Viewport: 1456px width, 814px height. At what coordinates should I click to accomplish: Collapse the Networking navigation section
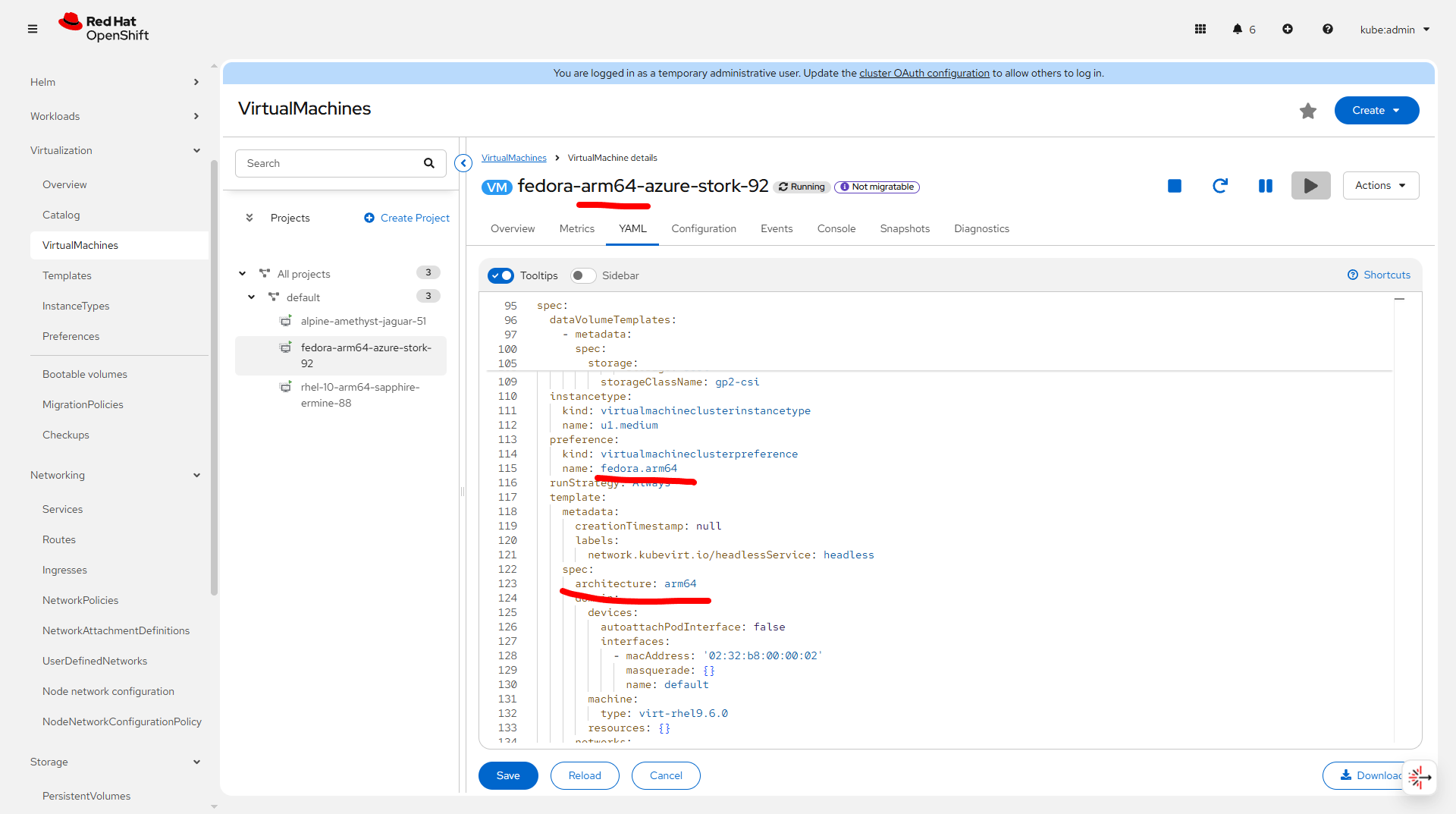(115, 475)
